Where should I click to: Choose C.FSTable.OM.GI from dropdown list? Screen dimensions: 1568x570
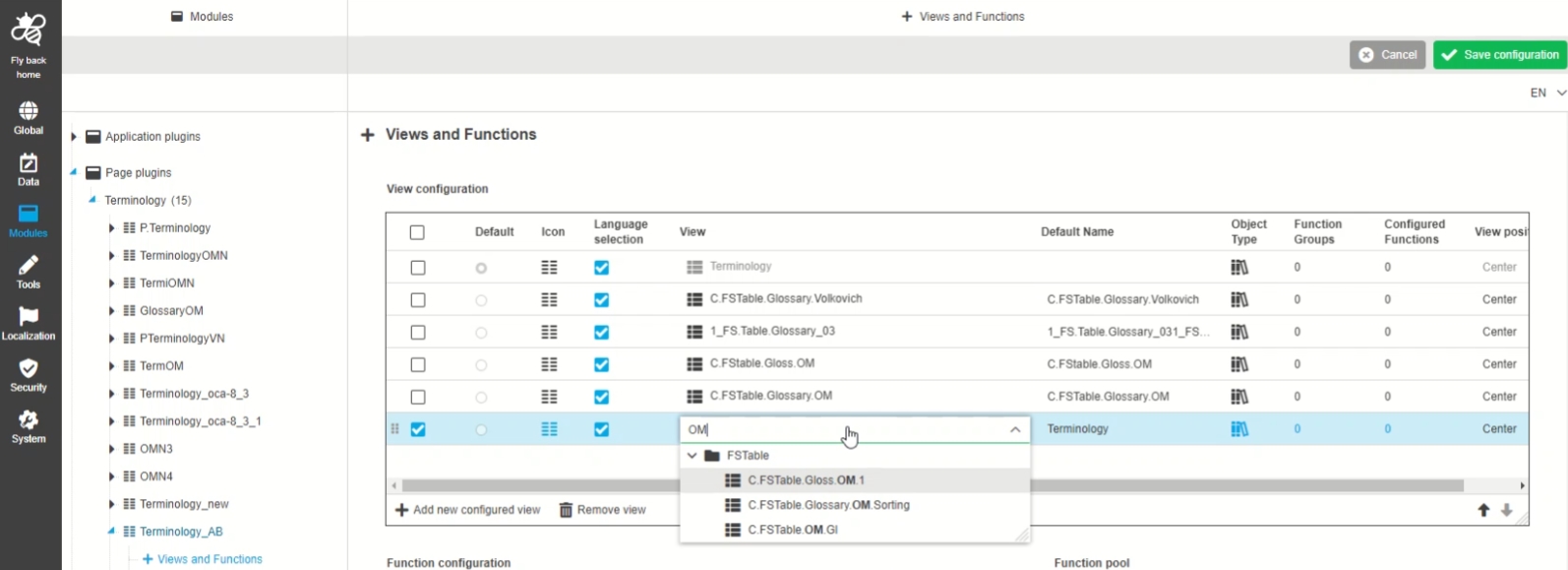coord(793,530)
